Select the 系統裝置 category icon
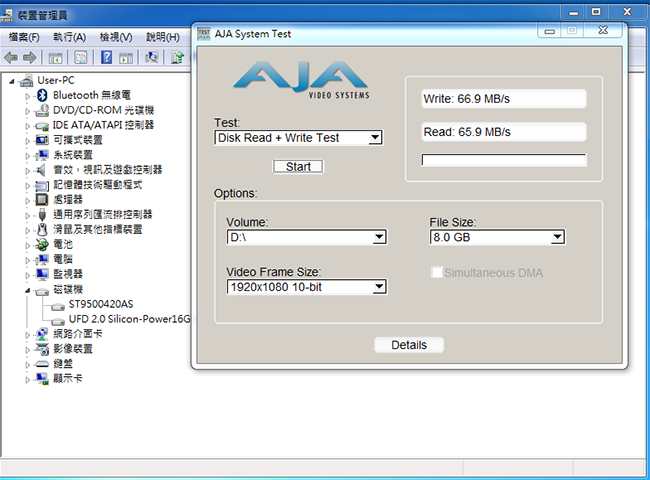This screenshot has width=650, height=480. (42, 155)
